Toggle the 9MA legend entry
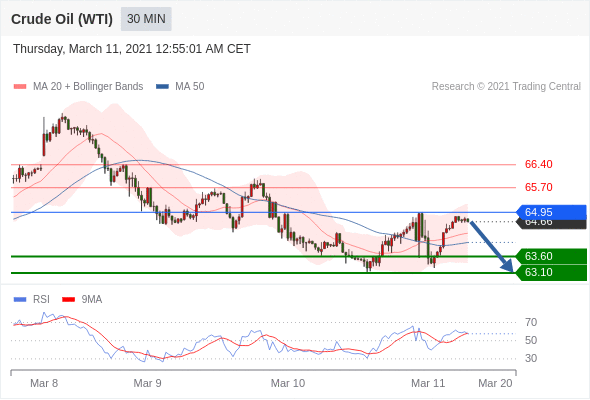Screen dimensions: 590x400 point(82,300)
